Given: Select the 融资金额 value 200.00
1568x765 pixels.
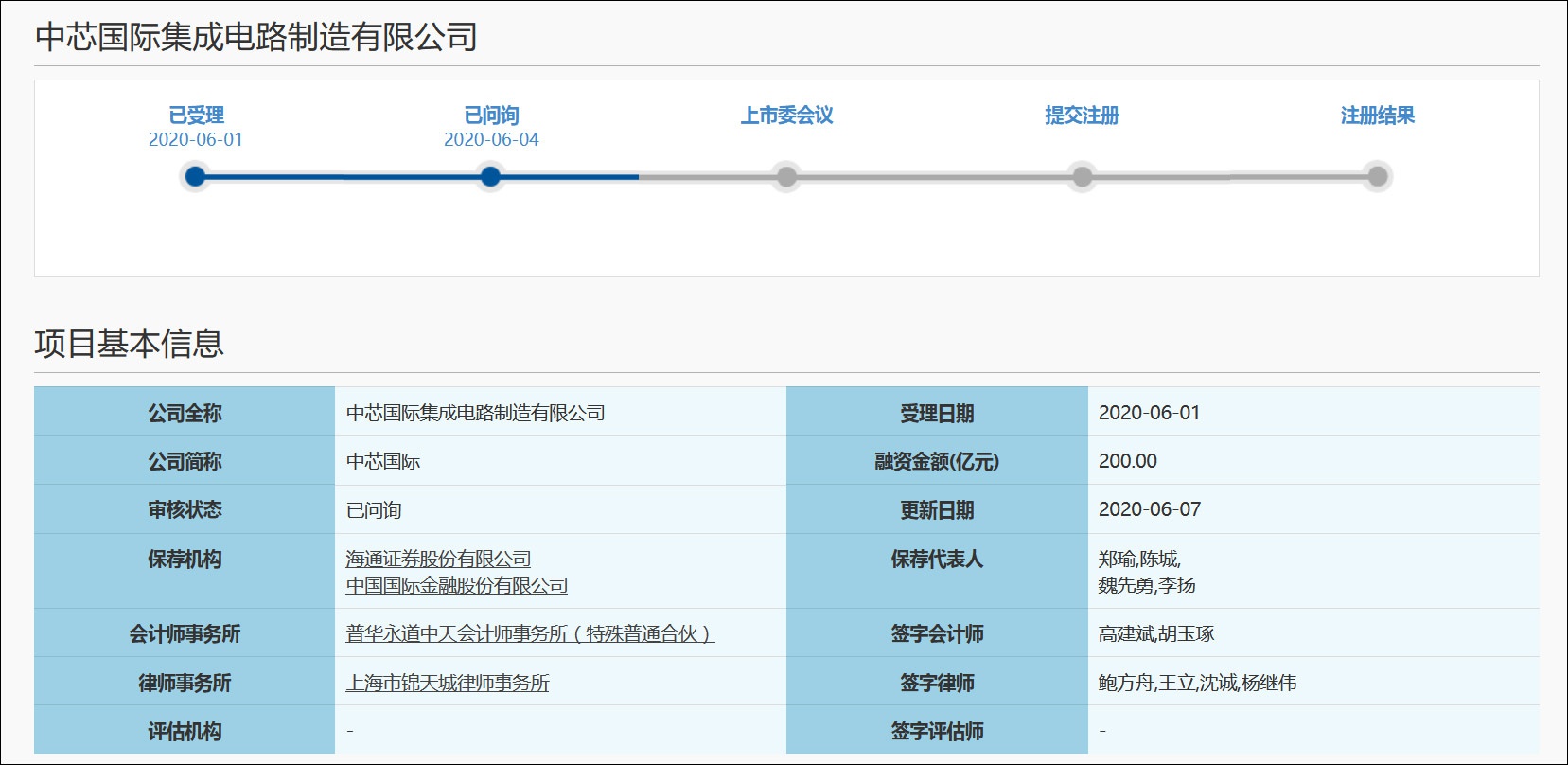Looking at the screenshot, I should click(x=1128, y=461).
